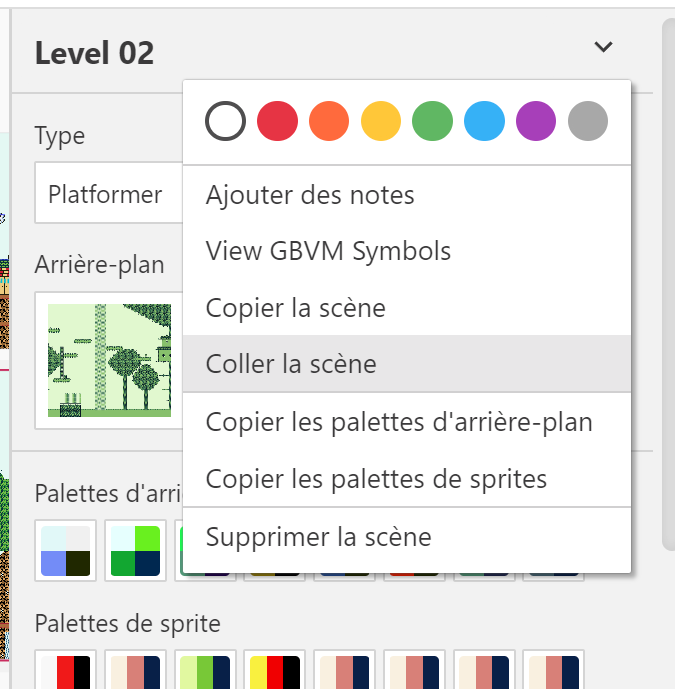The image size is (675, 689).
Task: Select Copier les palettes de sprites
Action: [376, 479]
